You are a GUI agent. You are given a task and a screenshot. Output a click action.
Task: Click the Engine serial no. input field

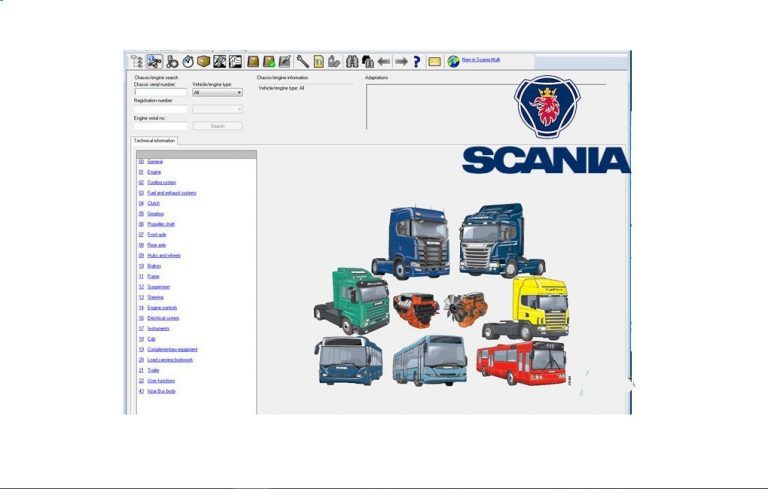(x=161, y=126)
